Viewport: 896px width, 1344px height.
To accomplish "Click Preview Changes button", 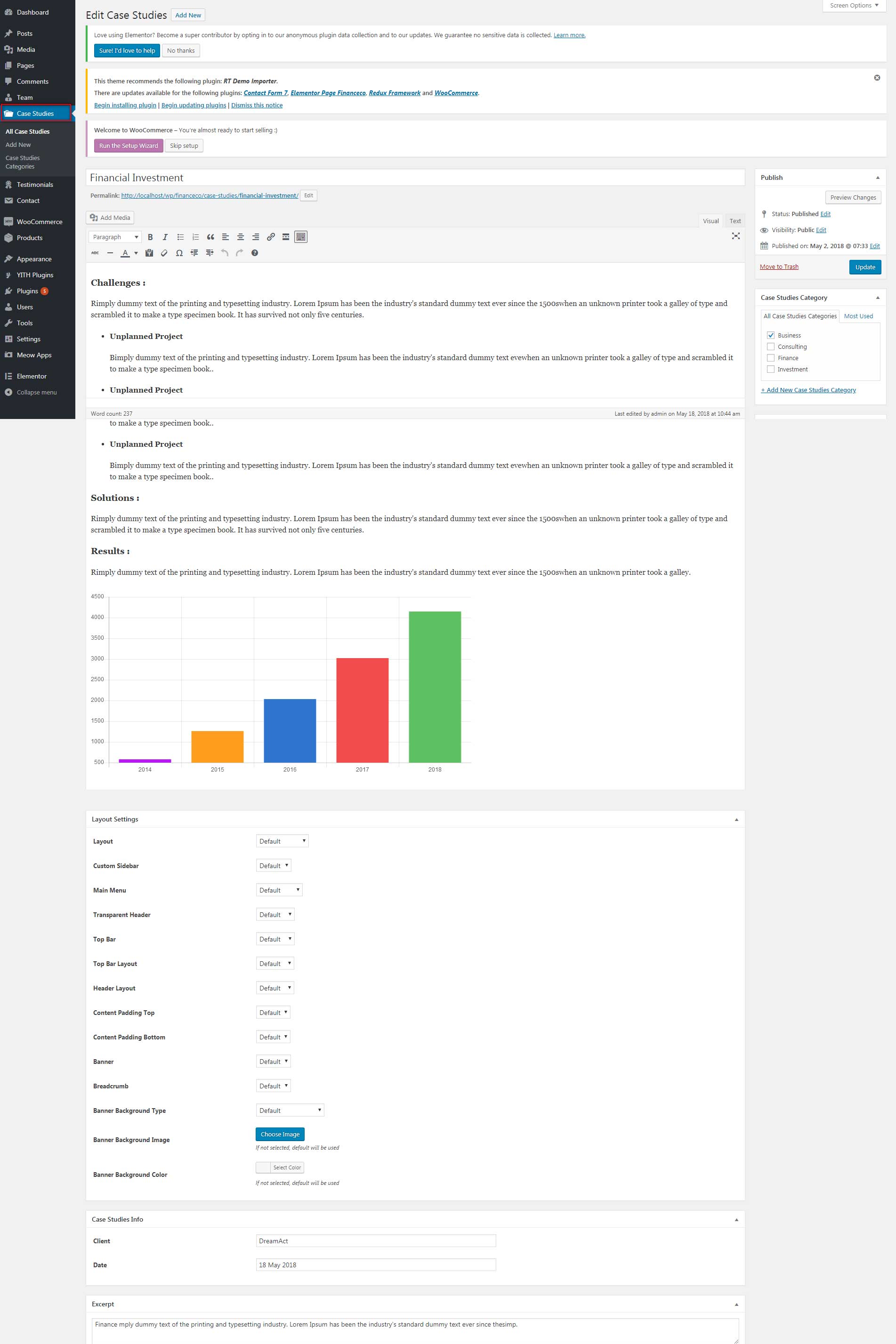I will pos(853,198).
